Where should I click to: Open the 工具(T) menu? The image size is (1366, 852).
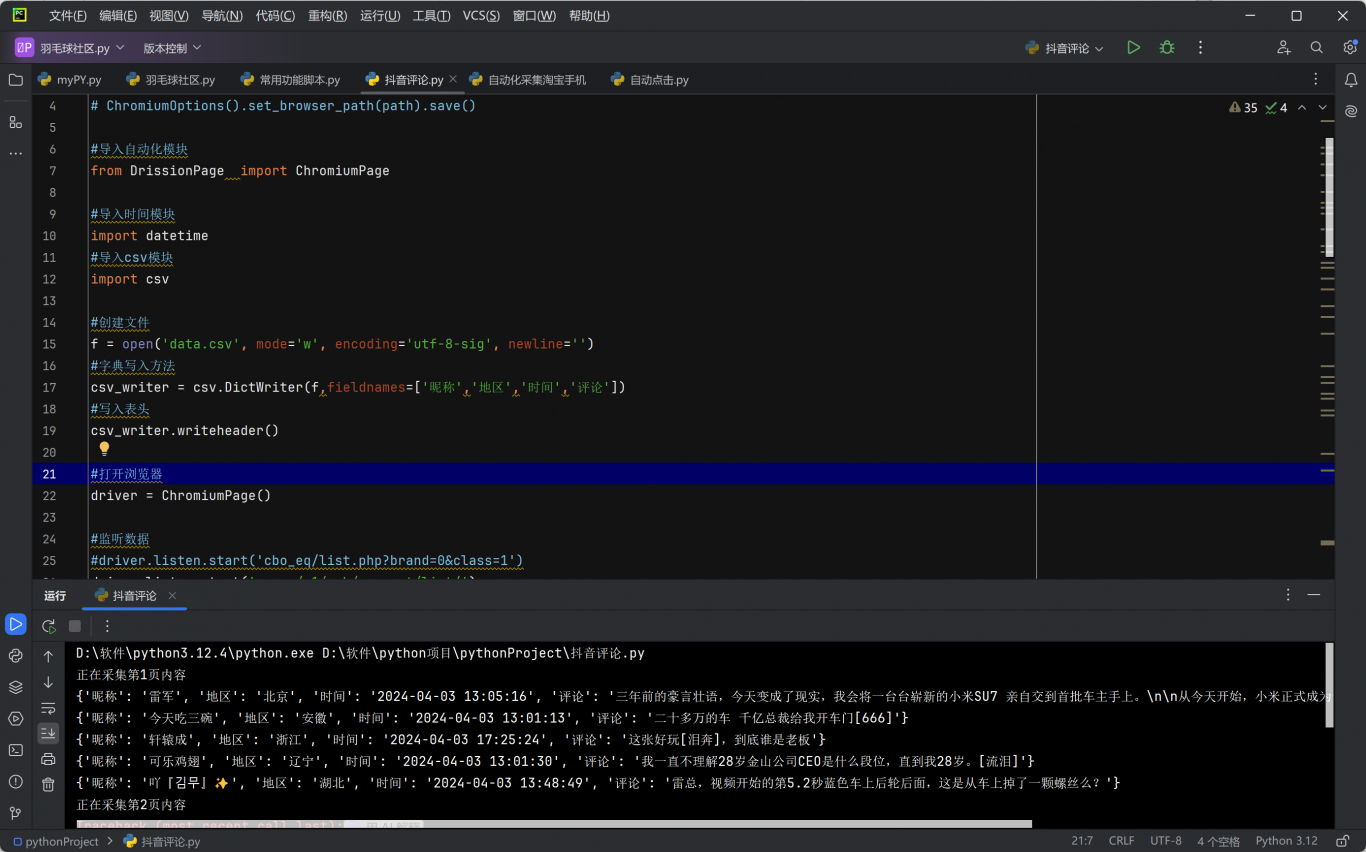tap(432, 16)
